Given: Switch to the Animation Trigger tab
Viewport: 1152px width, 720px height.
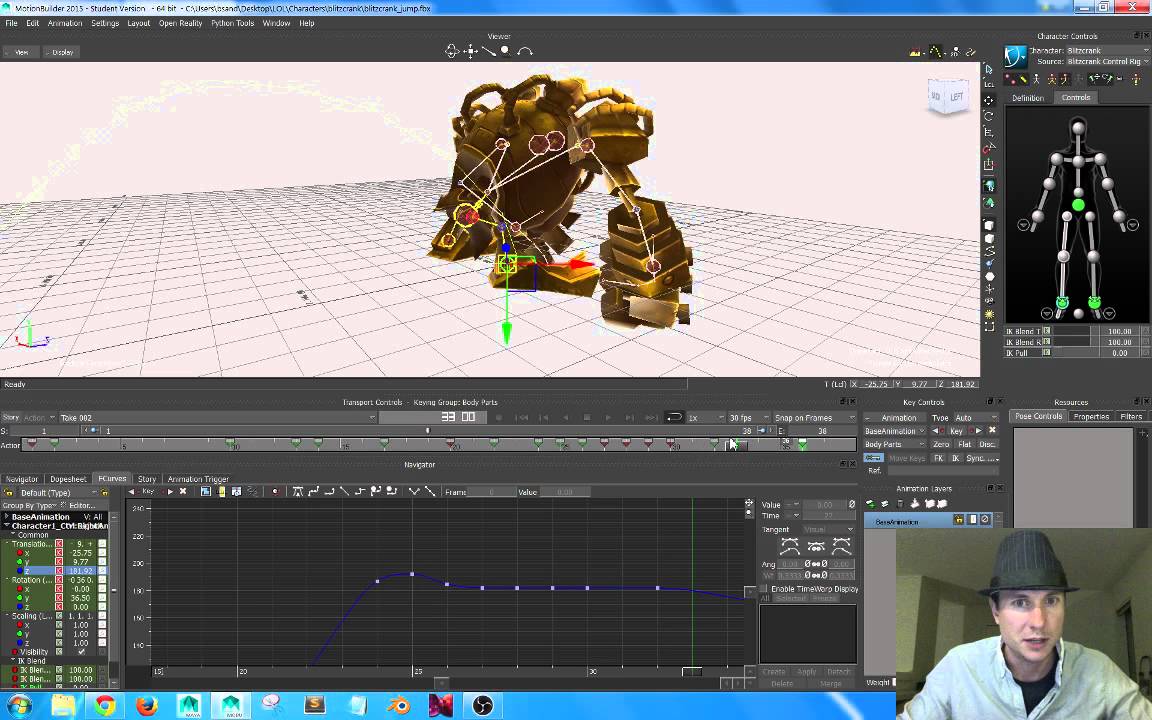Looking at the screenshot, I should 198,479.
